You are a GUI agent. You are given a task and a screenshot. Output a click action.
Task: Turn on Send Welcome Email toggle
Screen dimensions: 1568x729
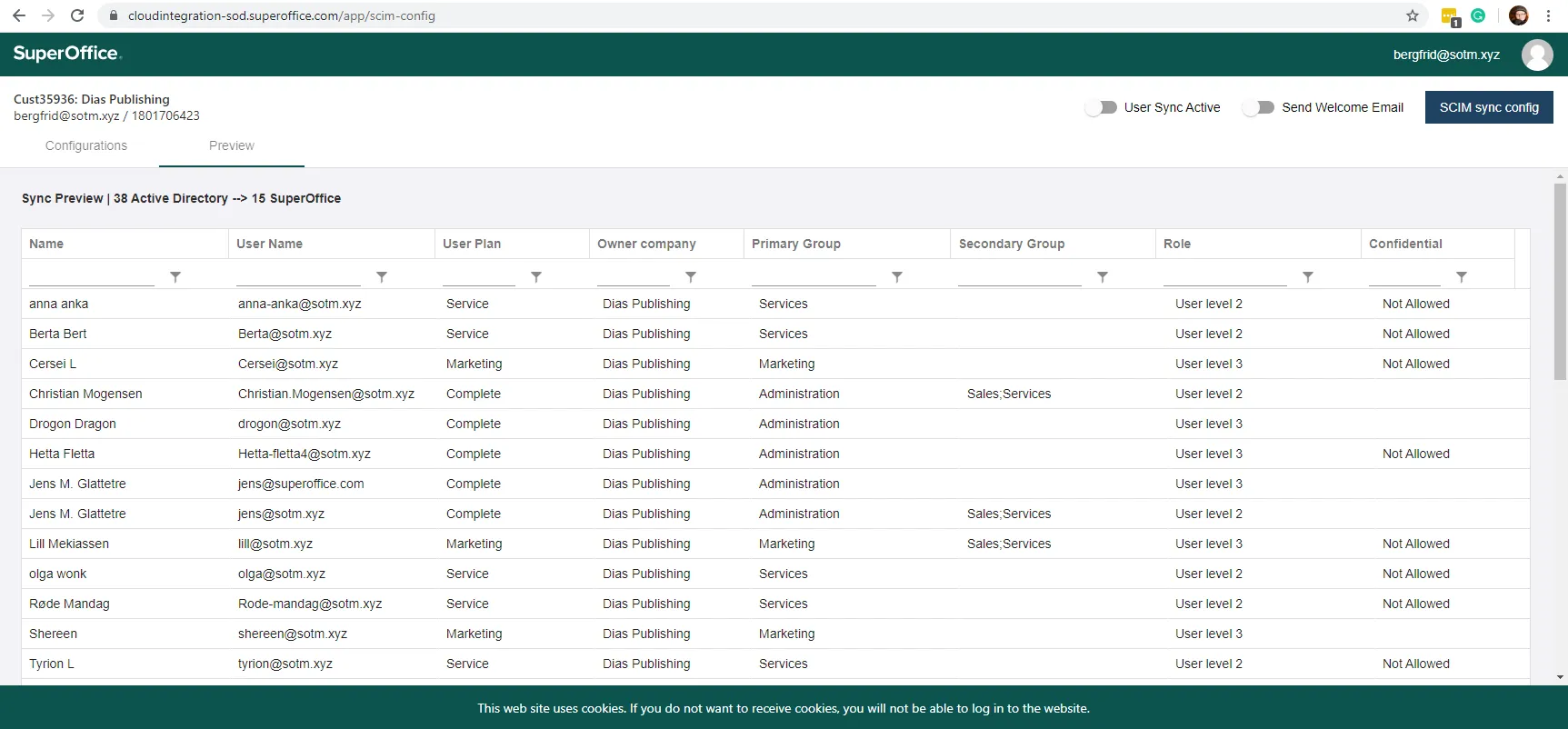point(1259,107)
